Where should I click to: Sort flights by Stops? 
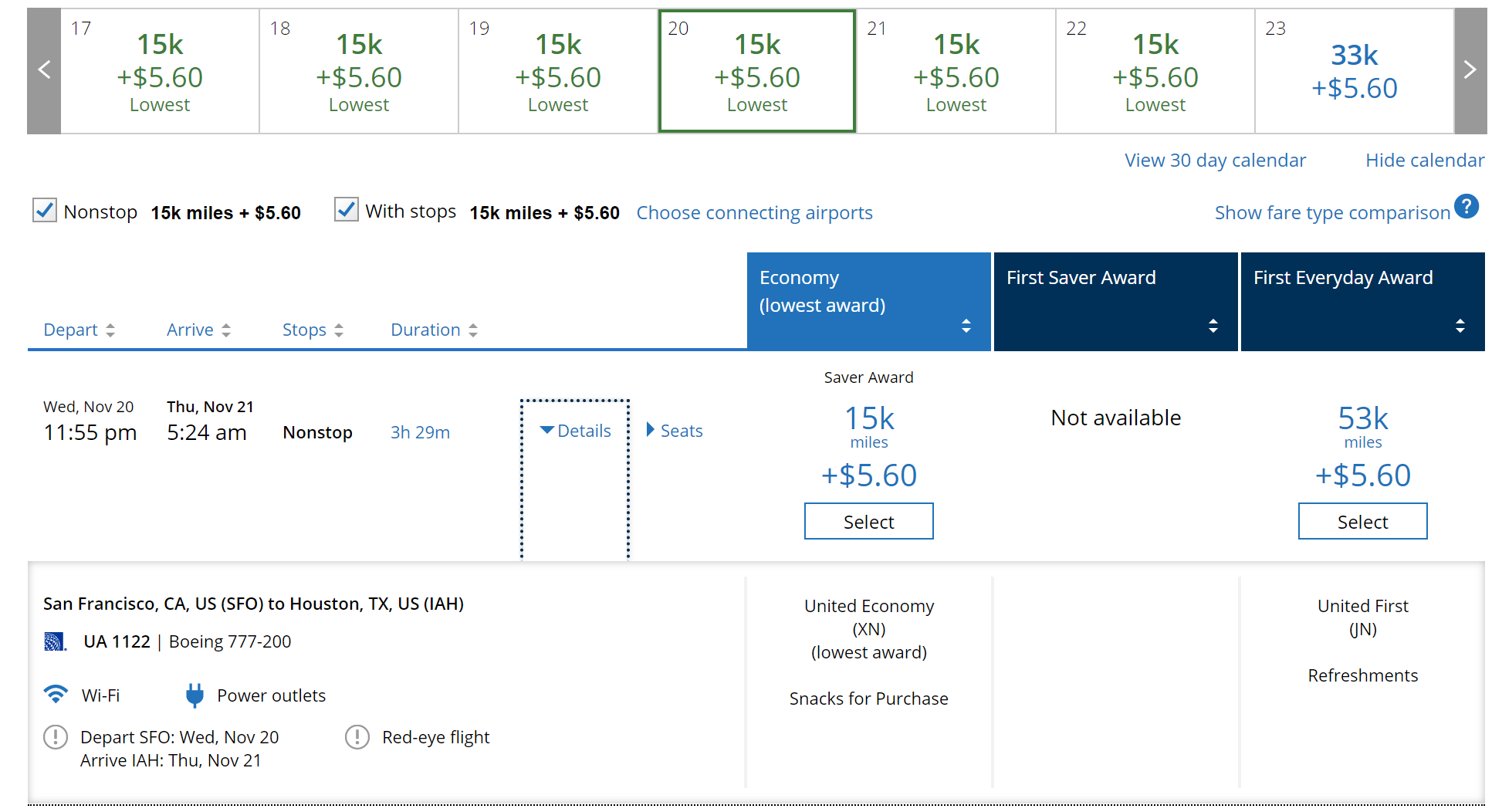click(313, 330)
